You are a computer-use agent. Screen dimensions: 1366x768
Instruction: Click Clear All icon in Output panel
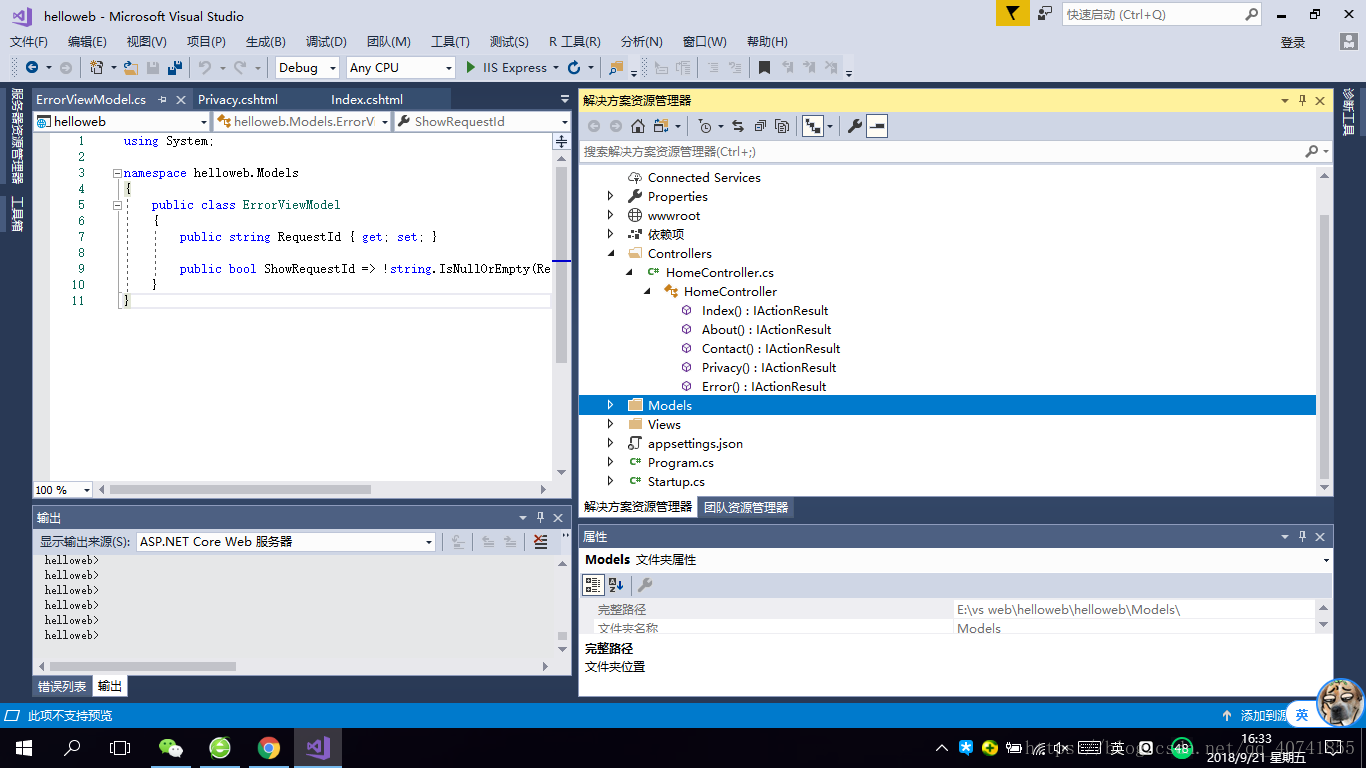pos(541,542)
